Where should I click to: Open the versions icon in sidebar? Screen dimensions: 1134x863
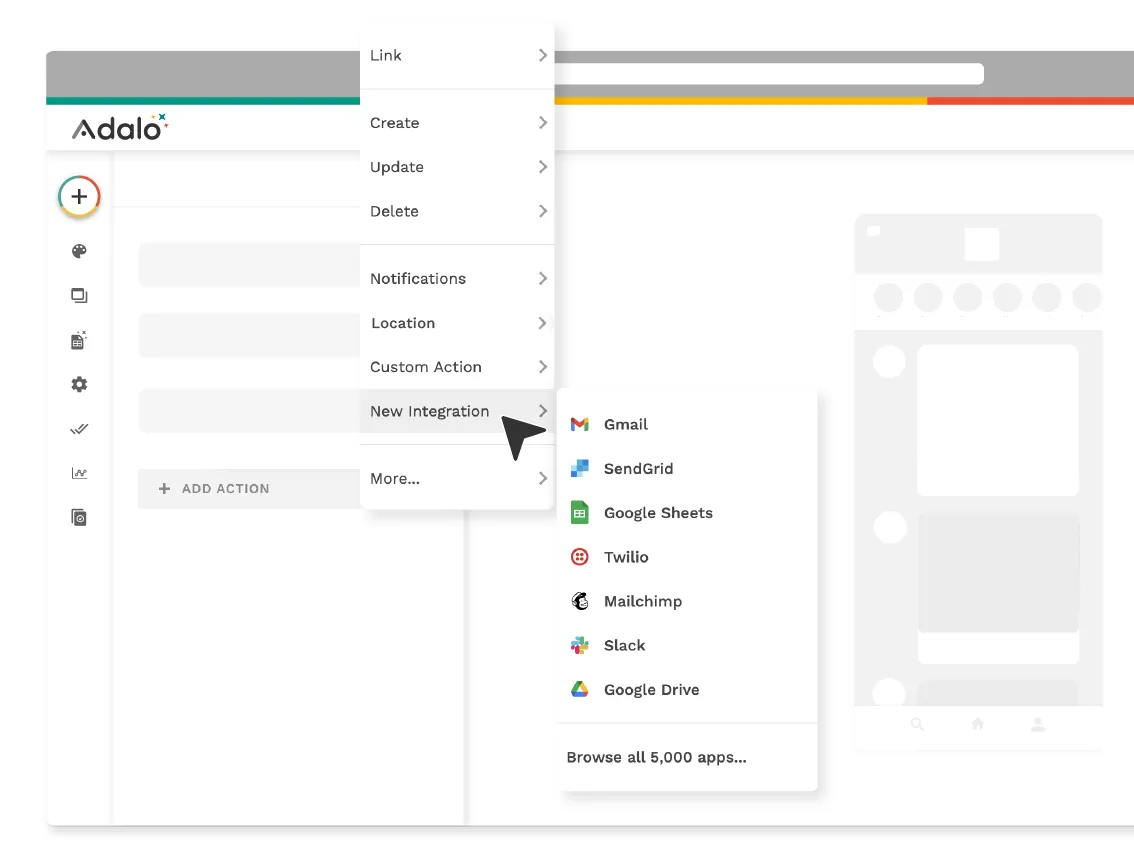coord(79,517)
